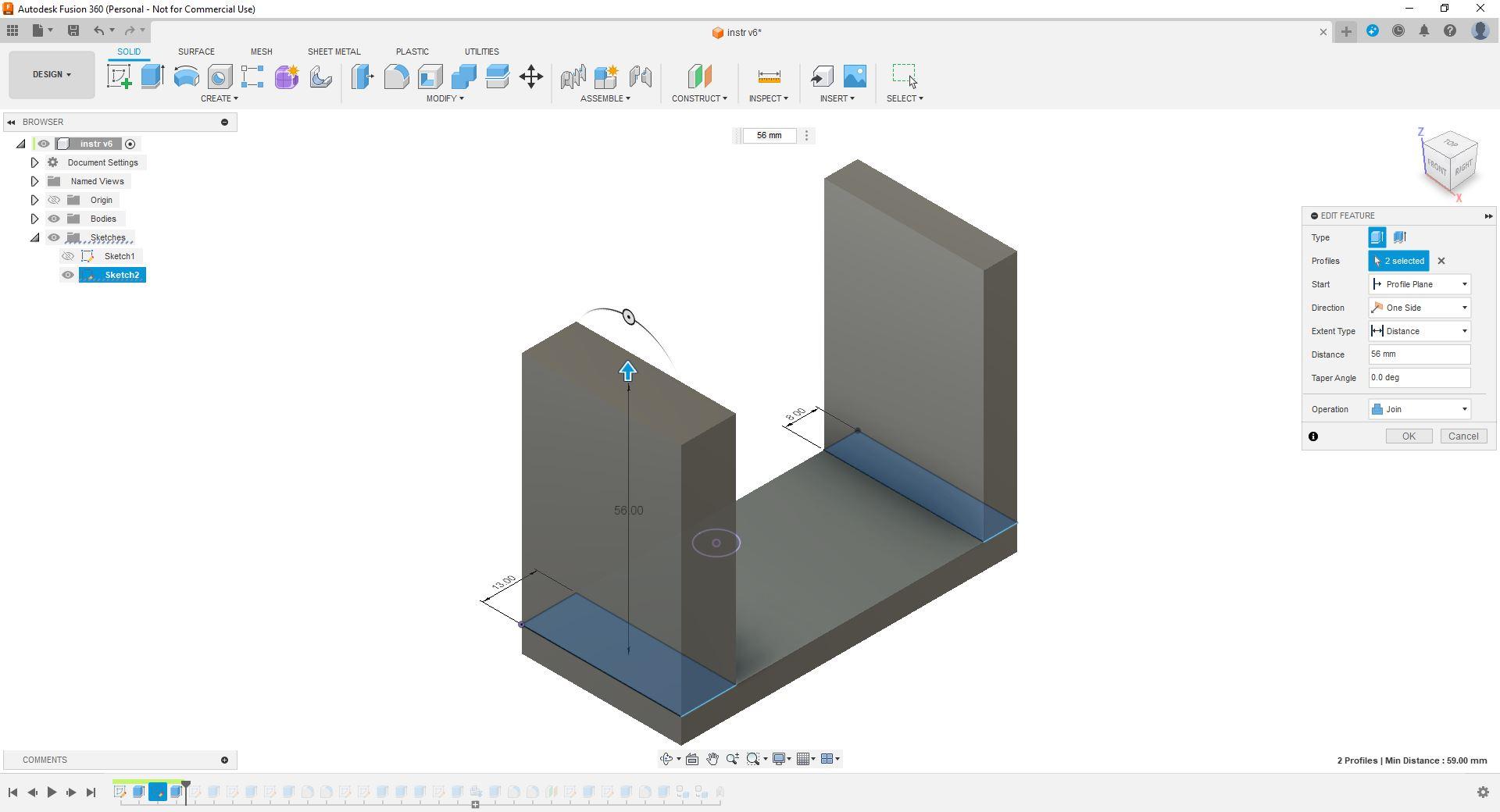Open the MODIFY menu label
The image size is (1500, 812).
point(445,98)
